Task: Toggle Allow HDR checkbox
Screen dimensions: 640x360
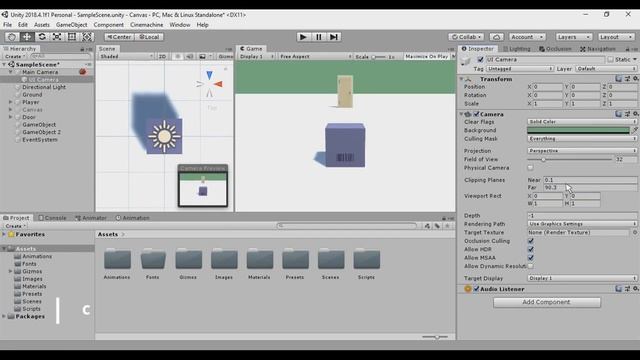Action: point(531,249)
